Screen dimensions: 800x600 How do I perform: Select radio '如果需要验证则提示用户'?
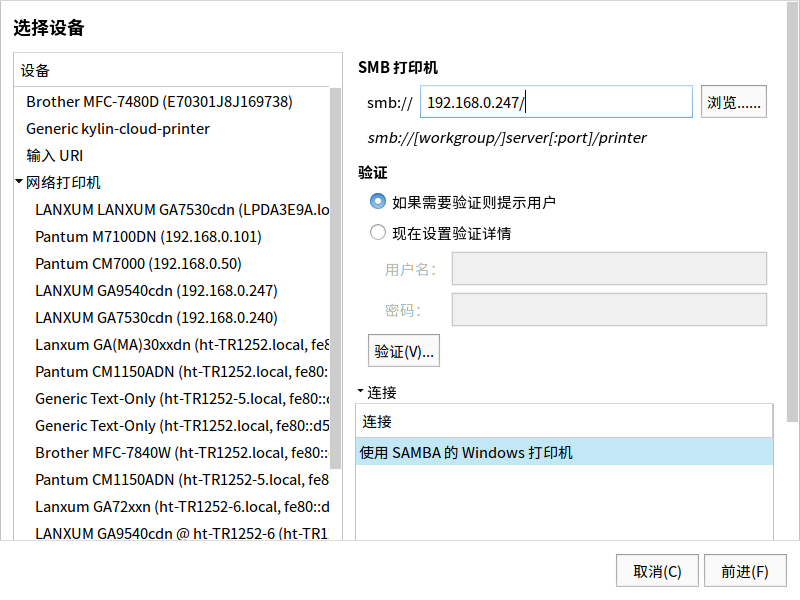pos(378,202)
